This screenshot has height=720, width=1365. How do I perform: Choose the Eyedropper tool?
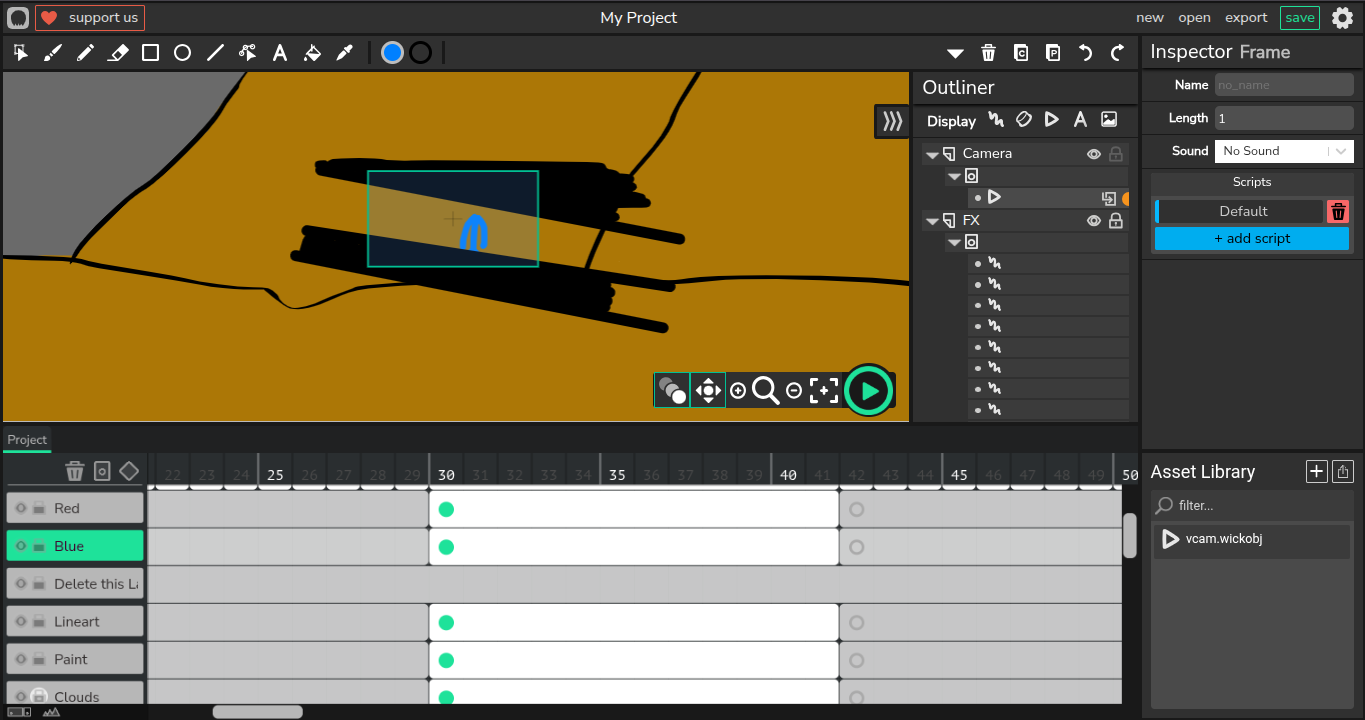click(x=345, y=53)
